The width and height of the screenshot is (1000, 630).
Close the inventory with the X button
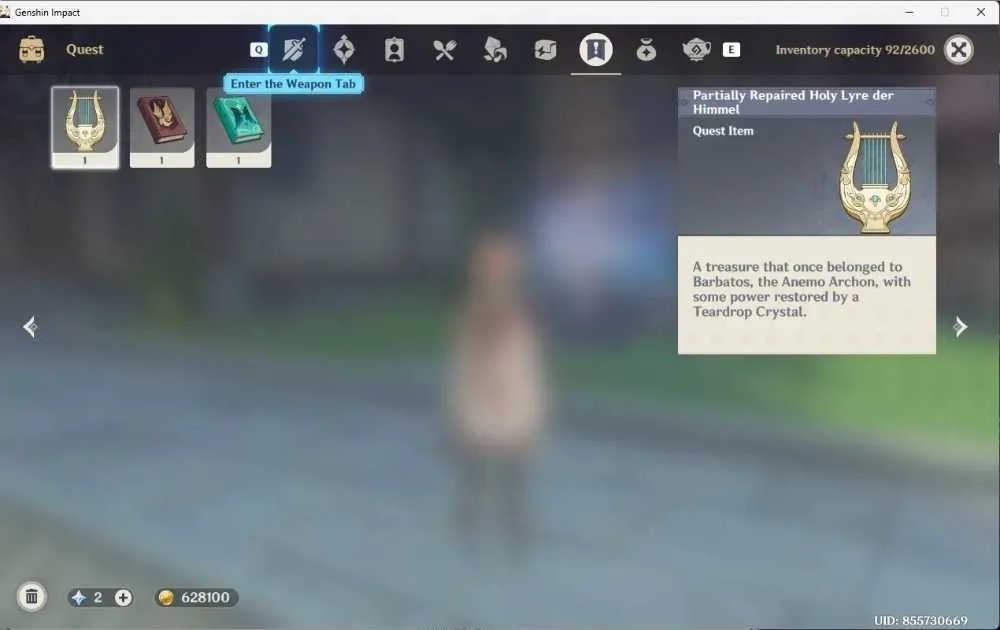tap(959, 50)
